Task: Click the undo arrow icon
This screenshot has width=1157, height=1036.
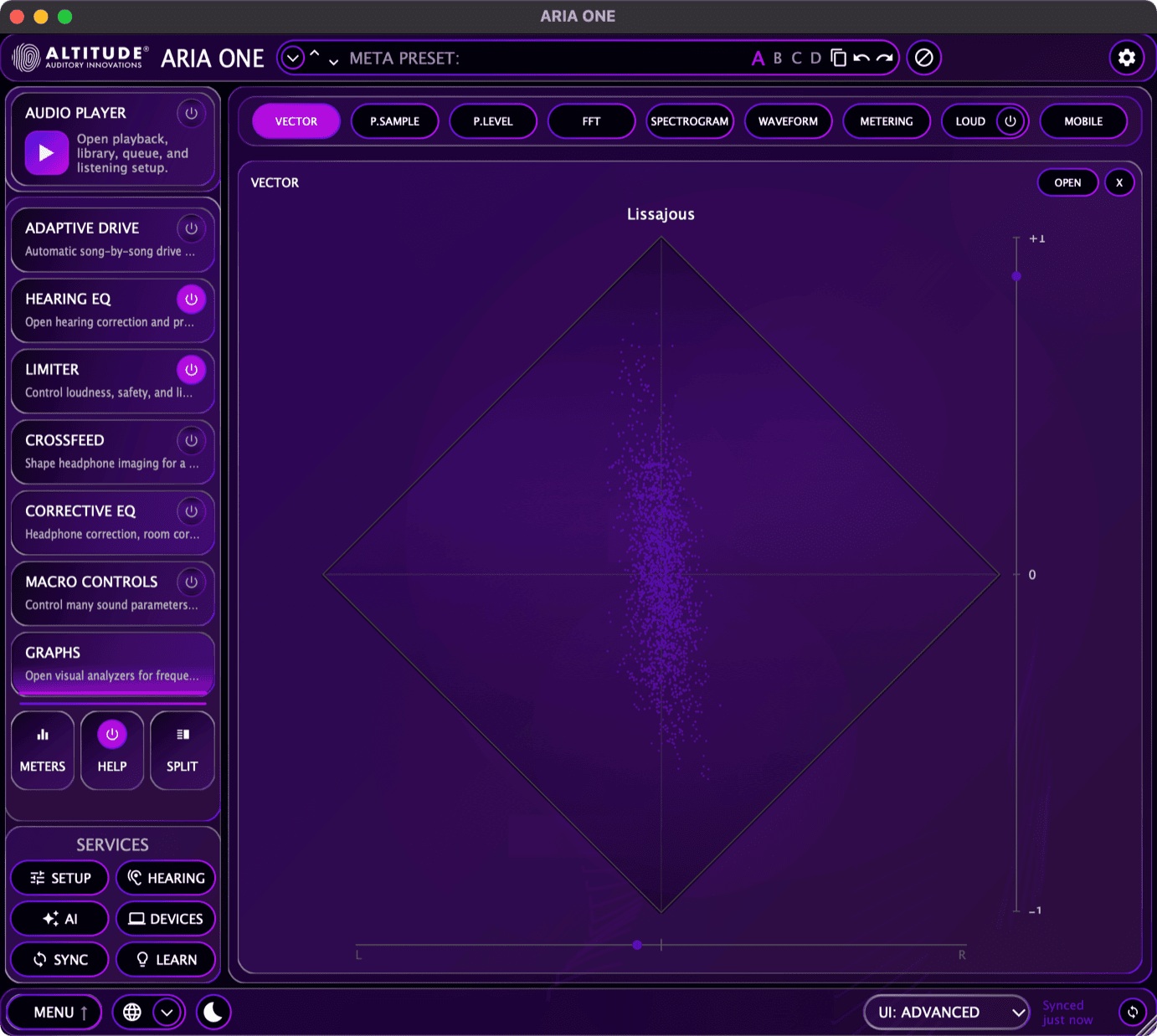Action: point(861,58)
